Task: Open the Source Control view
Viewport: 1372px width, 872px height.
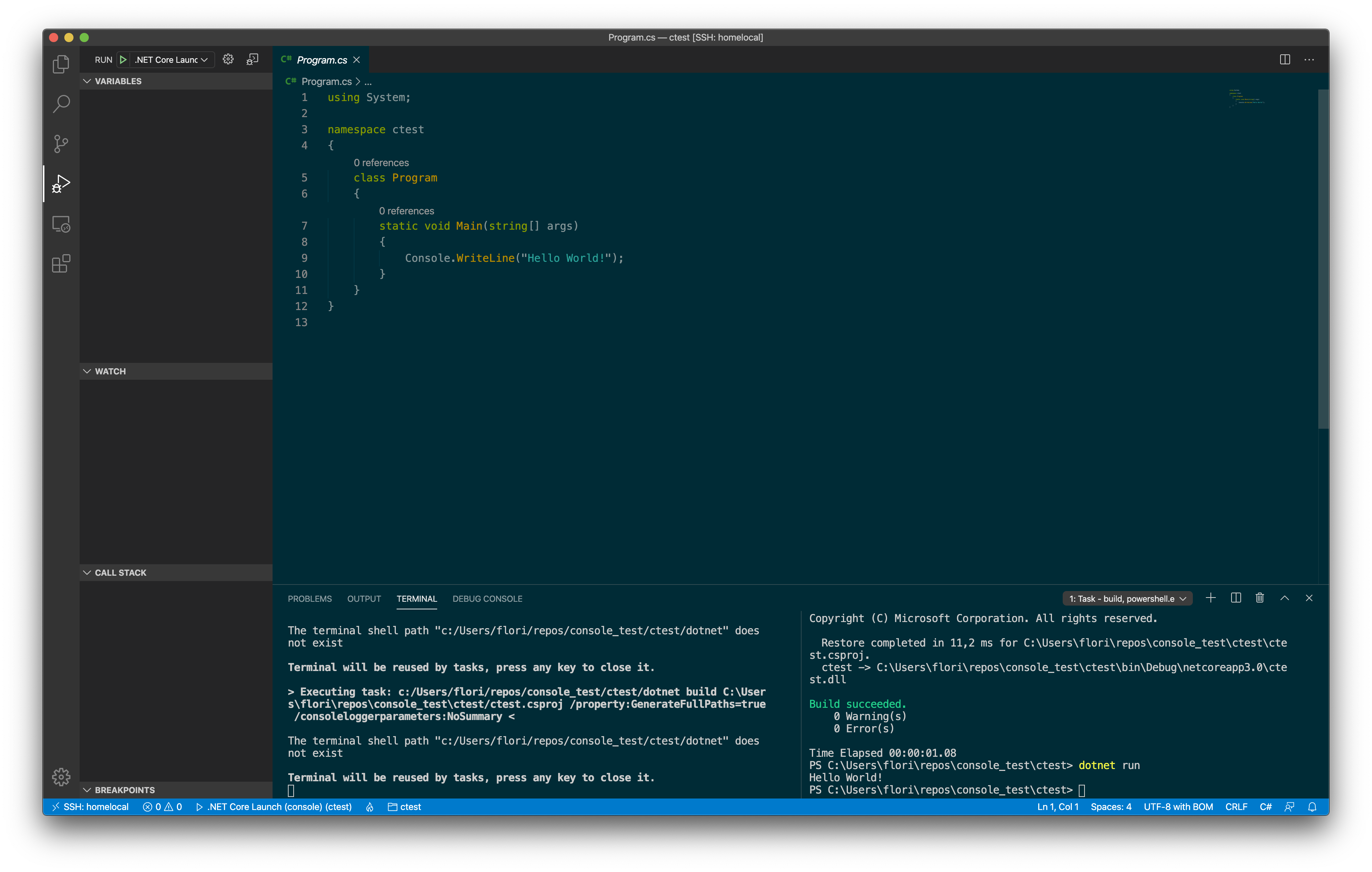Action: [60, 144]
